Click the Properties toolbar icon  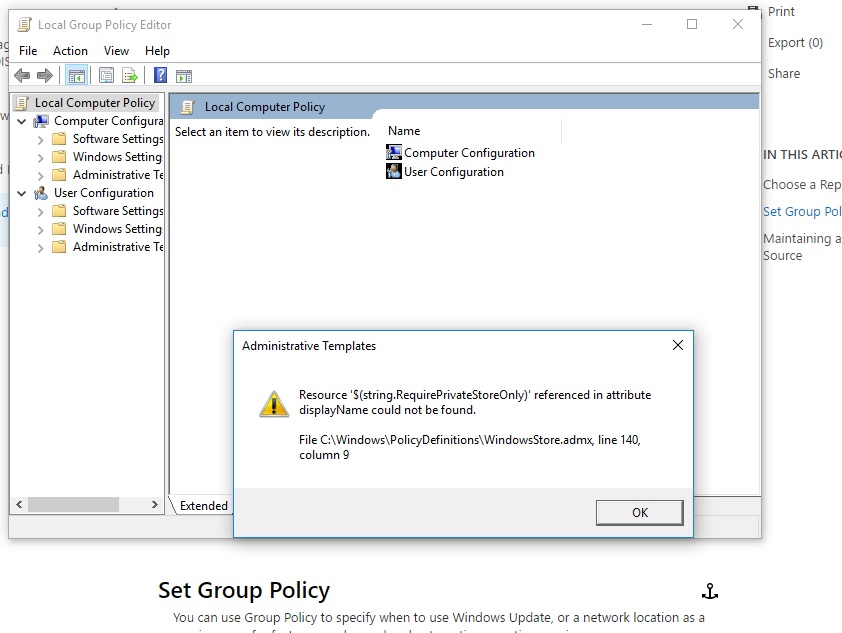[x=106, y=76]
